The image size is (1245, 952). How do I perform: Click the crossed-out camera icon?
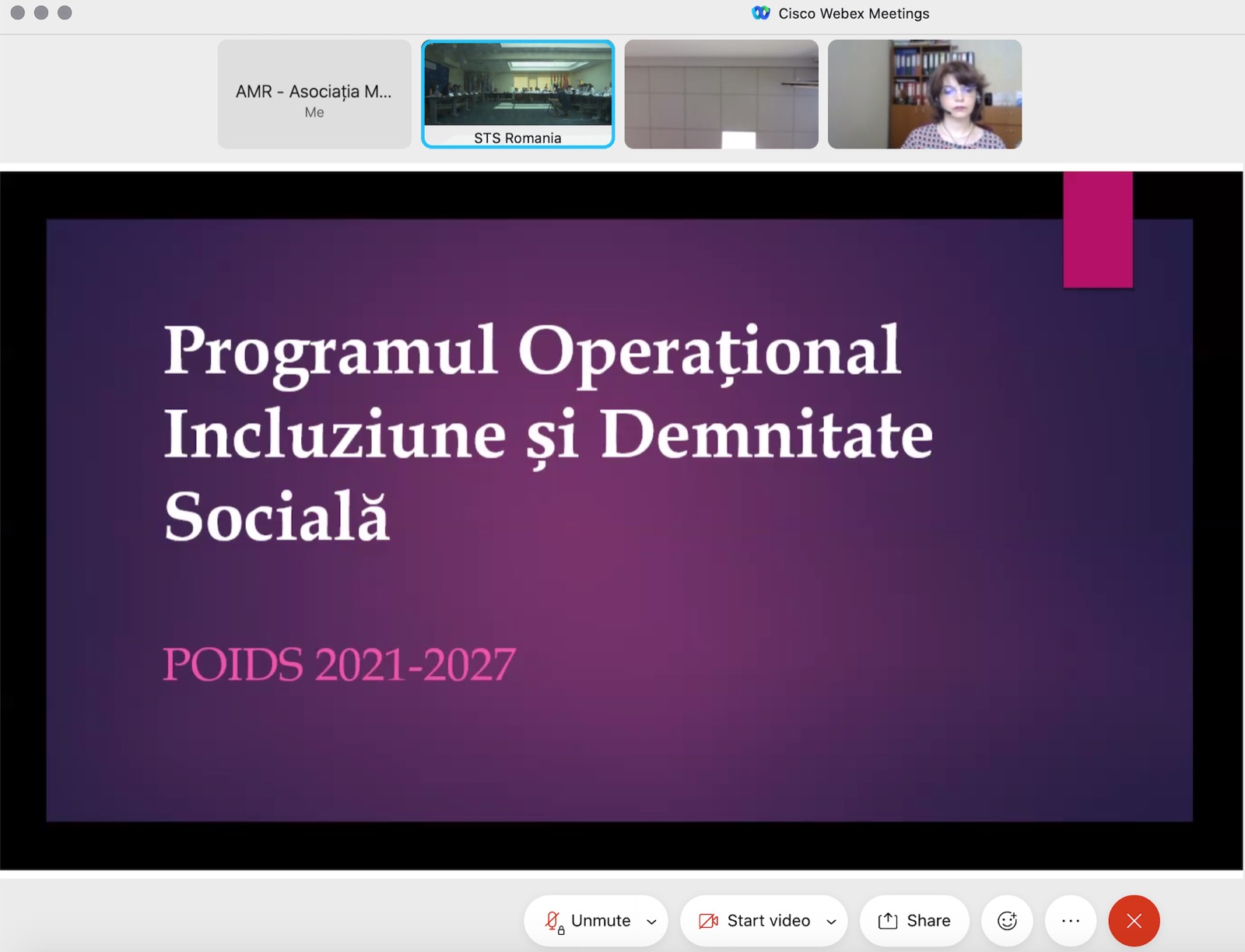708,921
